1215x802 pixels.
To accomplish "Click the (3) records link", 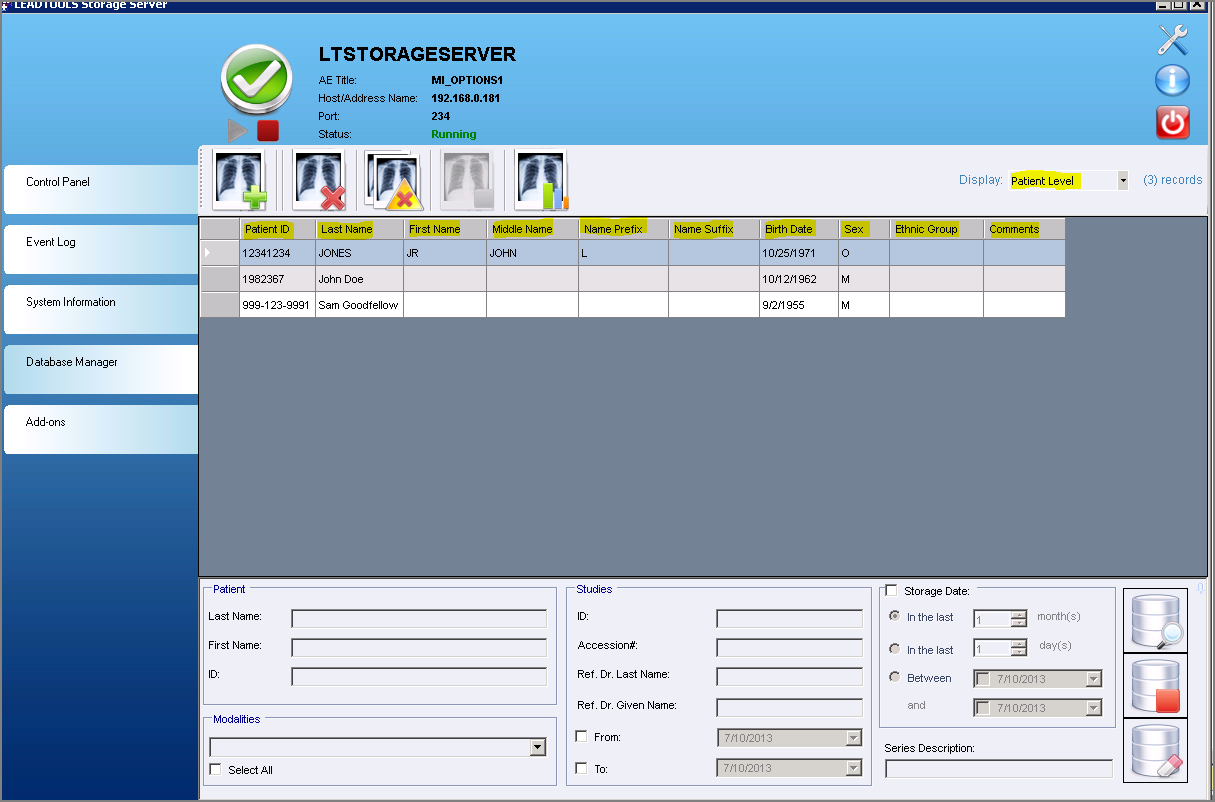I will (1172, 180).
